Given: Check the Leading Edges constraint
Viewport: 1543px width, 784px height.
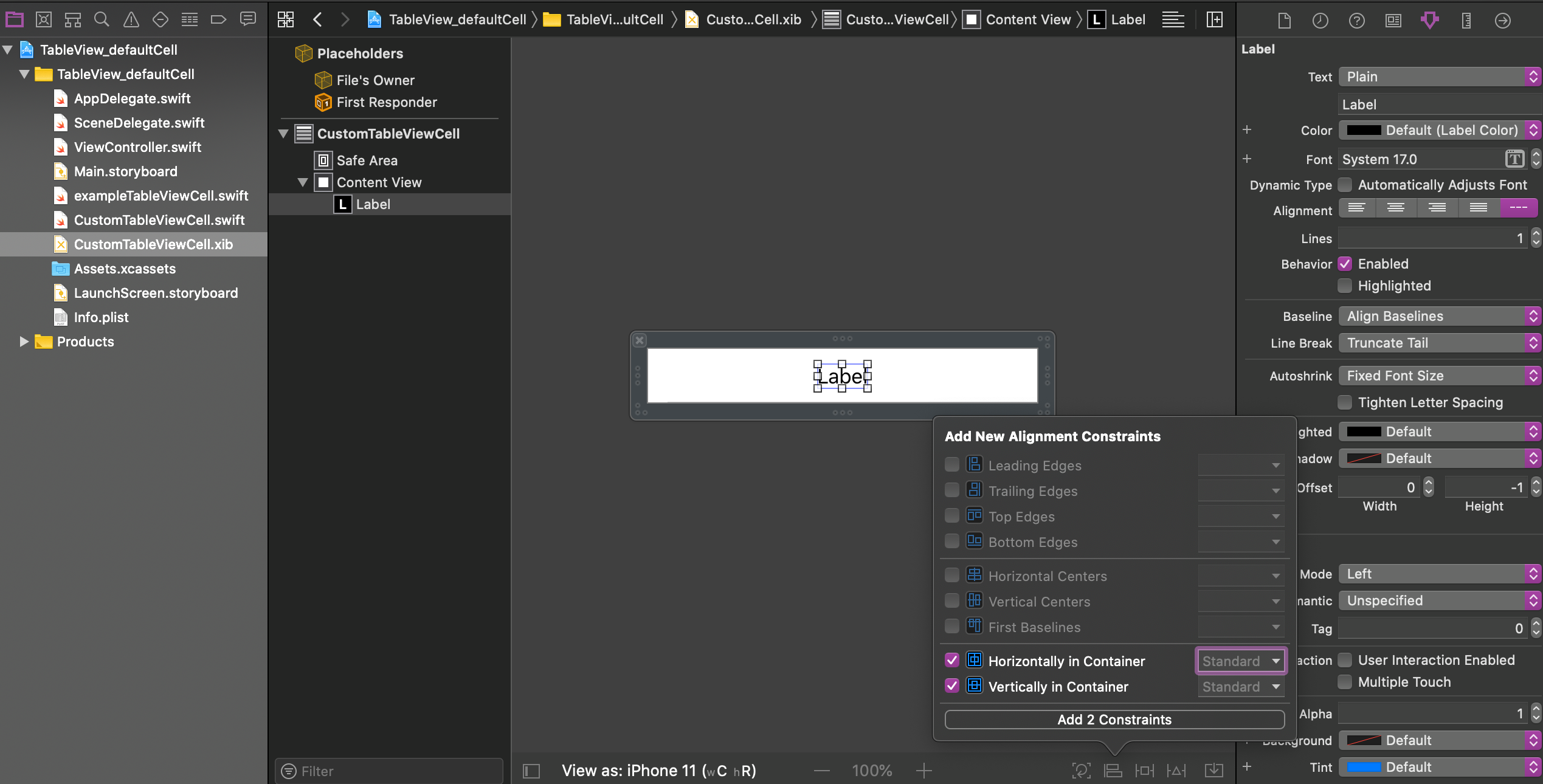Looking at the screenshot, I should click(x=951, y=465).
